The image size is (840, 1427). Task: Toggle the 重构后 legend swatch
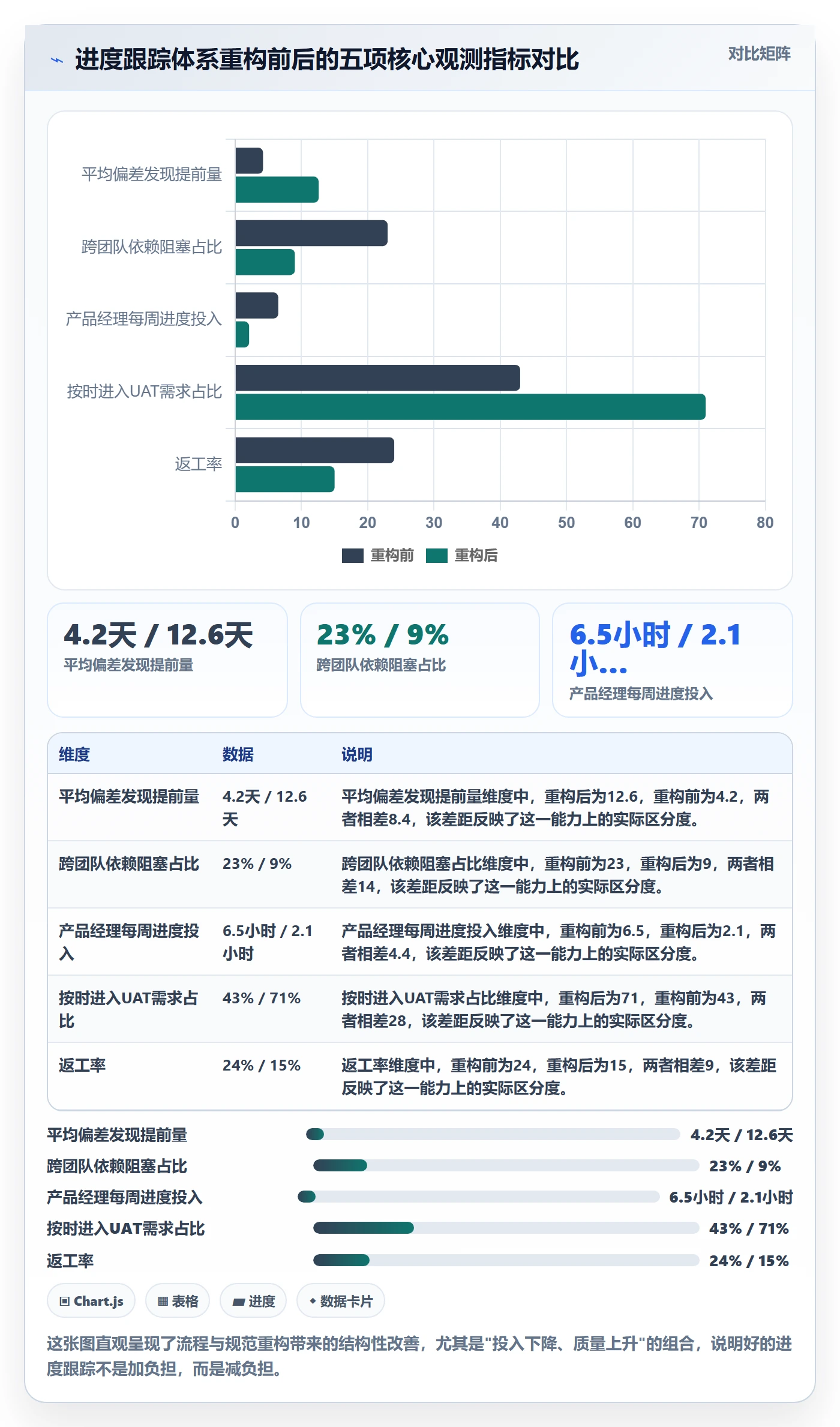tap(436, 556)
